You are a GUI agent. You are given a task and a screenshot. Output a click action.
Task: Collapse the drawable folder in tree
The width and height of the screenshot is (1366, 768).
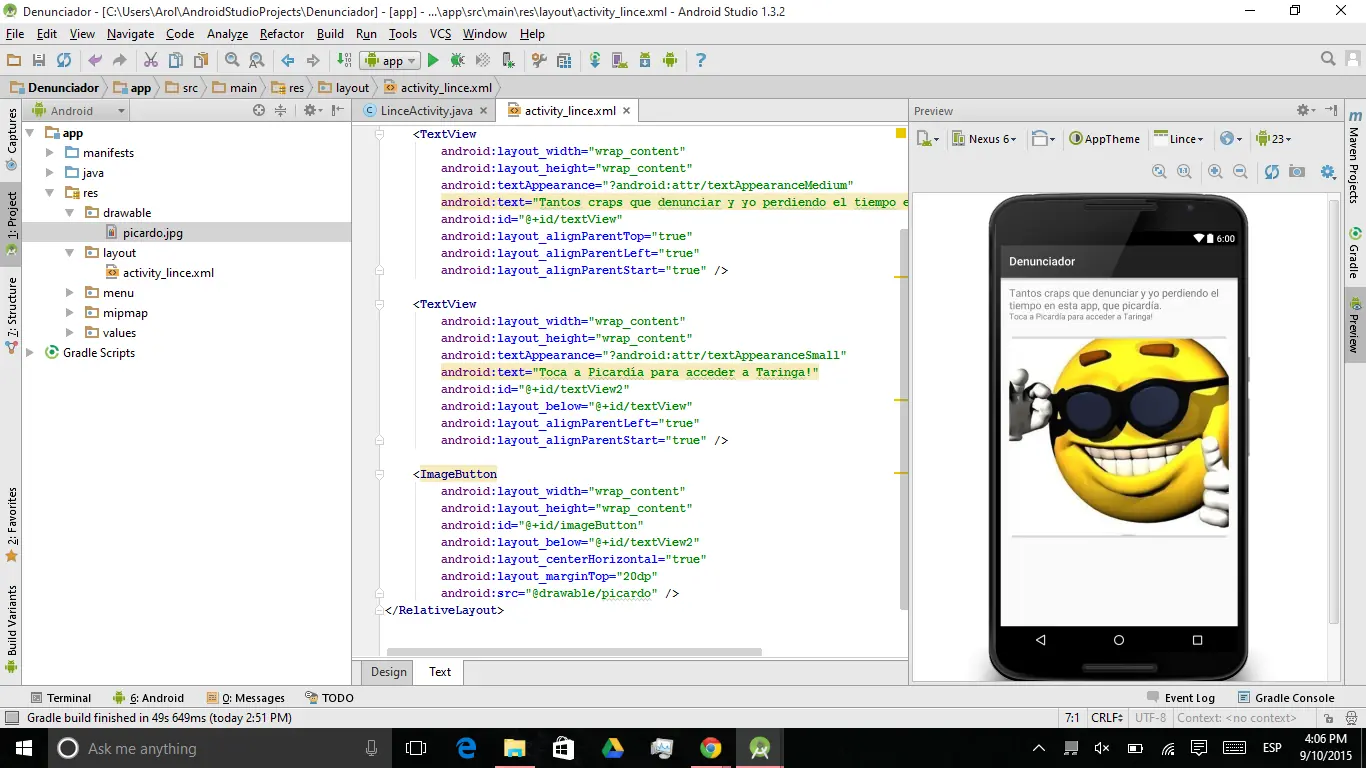point(70,213)
